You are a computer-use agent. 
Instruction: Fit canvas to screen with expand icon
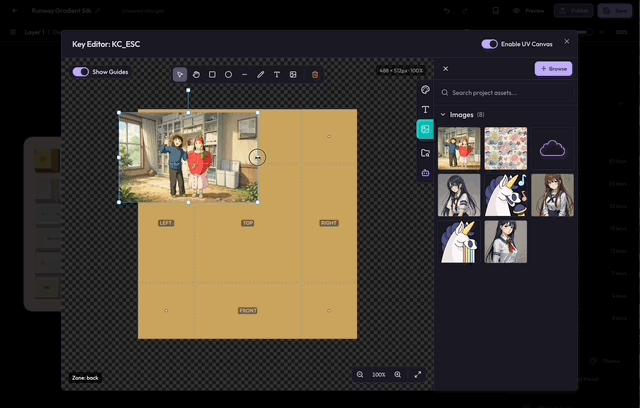(418, 375)
